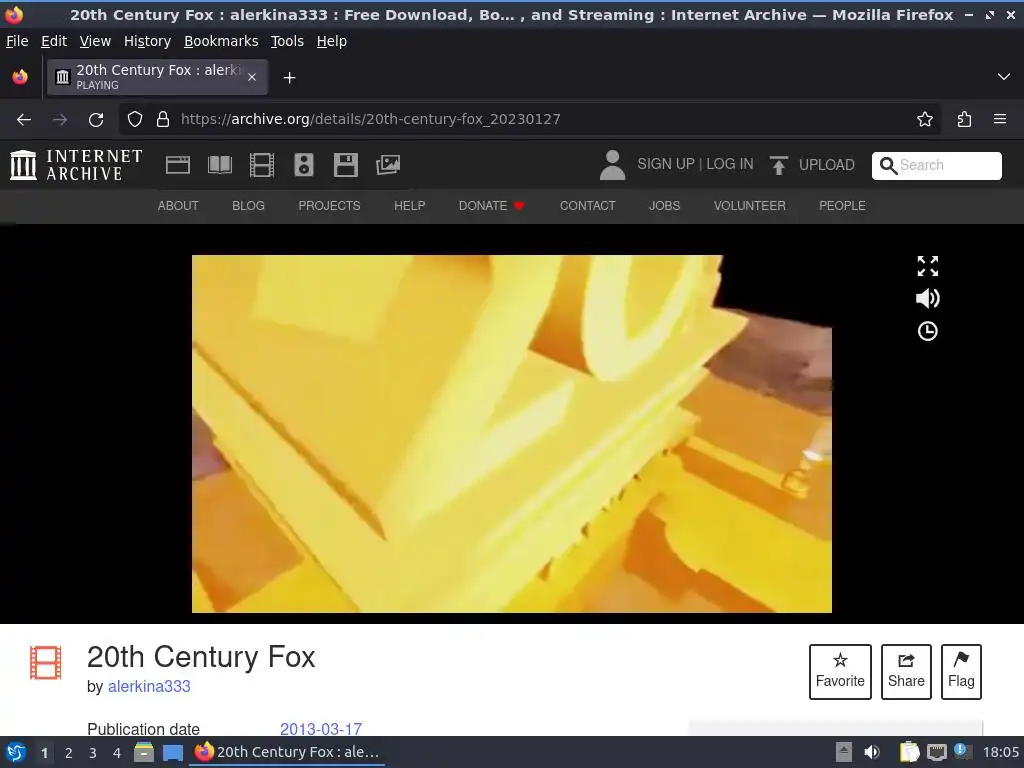Open the Bookmarks menu

pyautogui.click(x=221, y=41)
